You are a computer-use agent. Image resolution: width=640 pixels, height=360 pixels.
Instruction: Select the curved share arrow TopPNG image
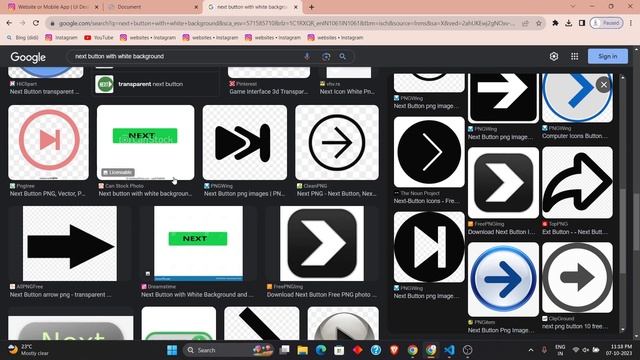coord(577,182)
